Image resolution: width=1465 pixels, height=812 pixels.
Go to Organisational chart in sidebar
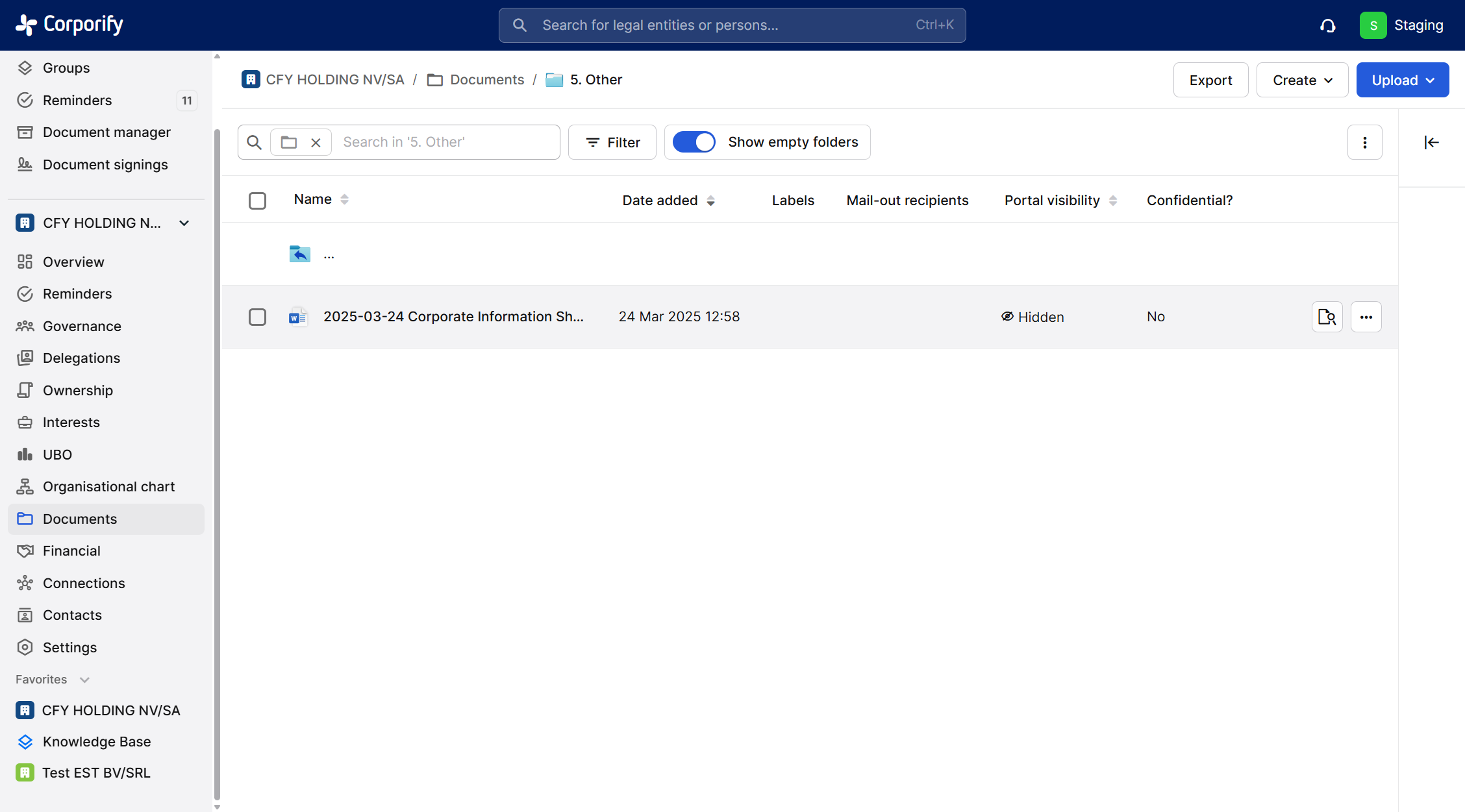pos(108,486)
